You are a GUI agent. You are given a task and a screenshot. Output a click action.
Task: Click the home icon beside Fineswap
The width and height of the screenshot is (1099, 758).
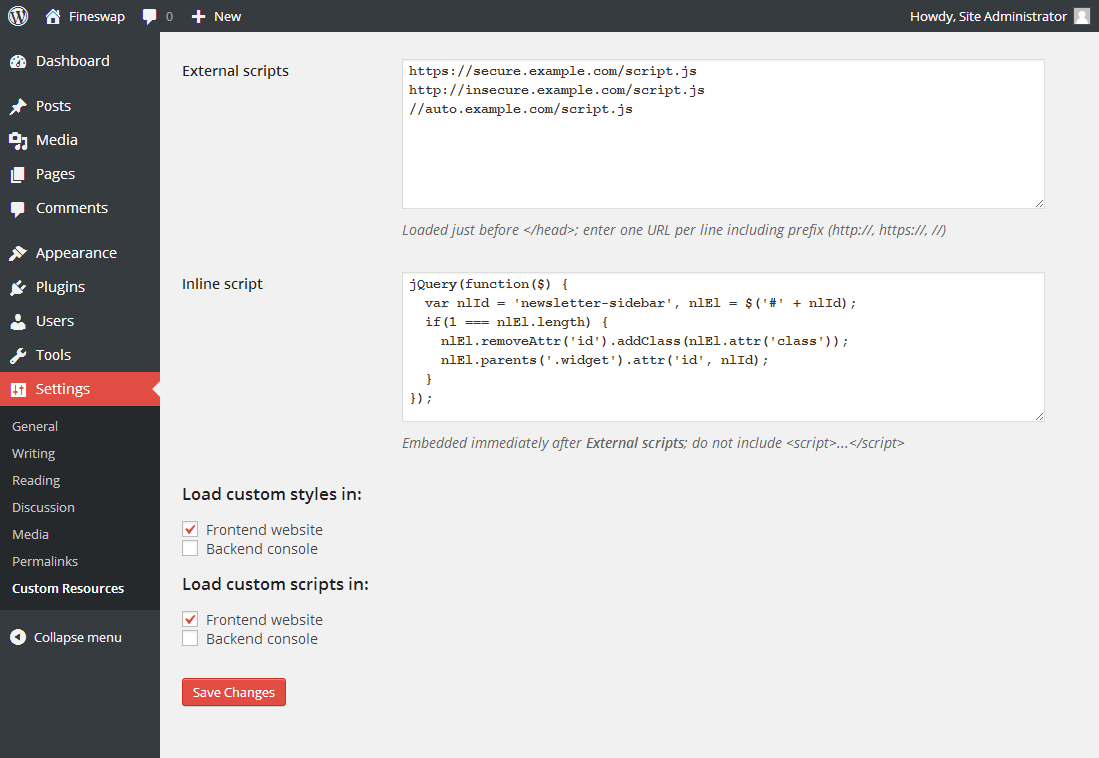tap(53, 16)
